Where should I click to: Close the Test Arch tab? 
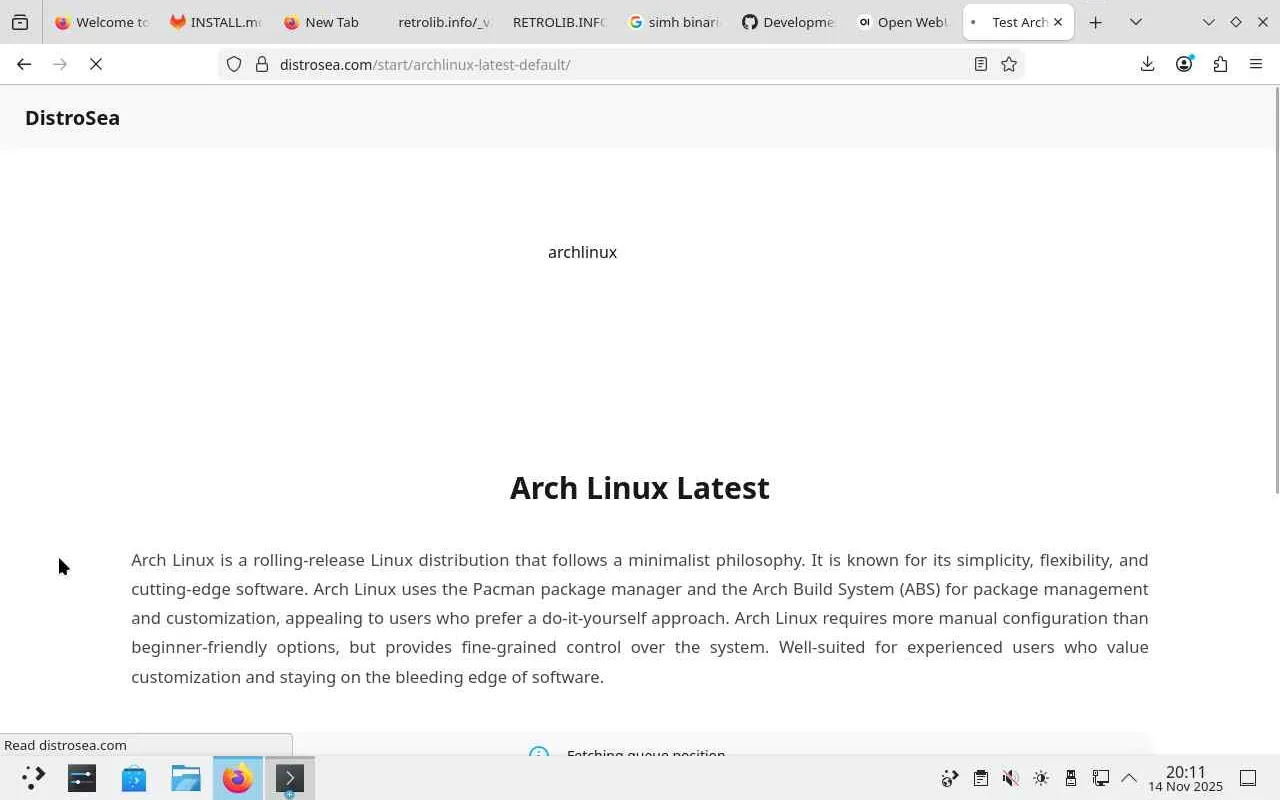pyautogui.click(x=1057, y=22)
